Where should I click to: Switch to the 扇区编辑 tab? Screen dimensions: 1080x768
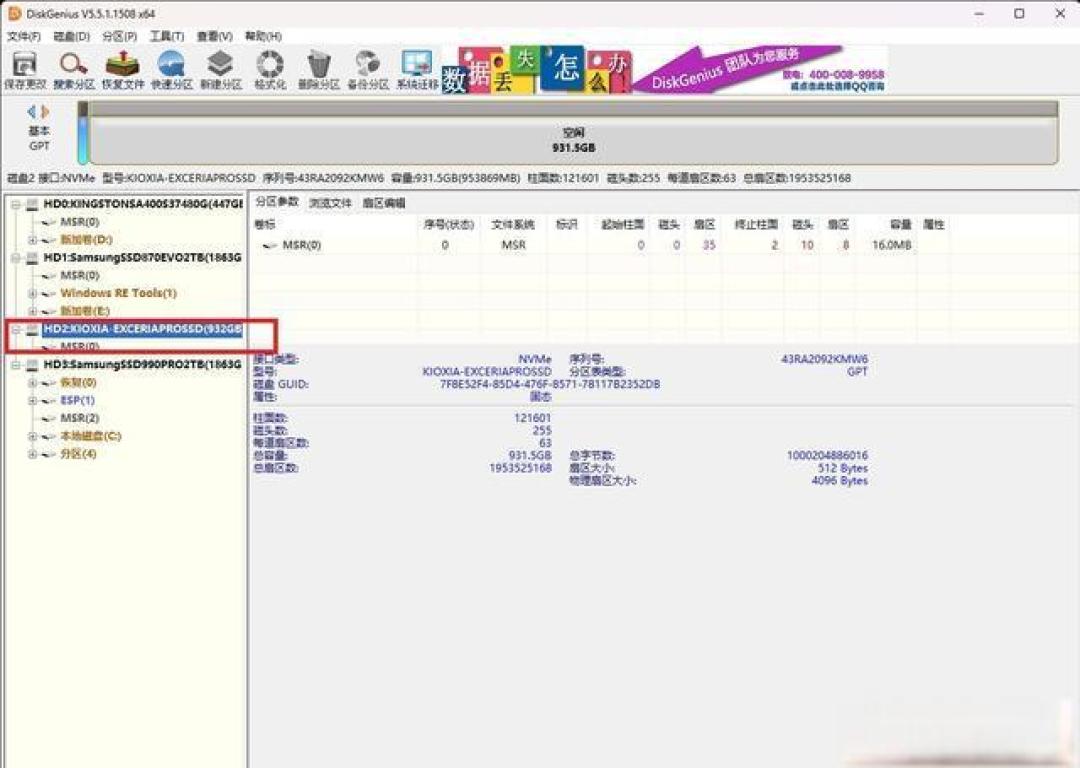click(x=384, y=203)
